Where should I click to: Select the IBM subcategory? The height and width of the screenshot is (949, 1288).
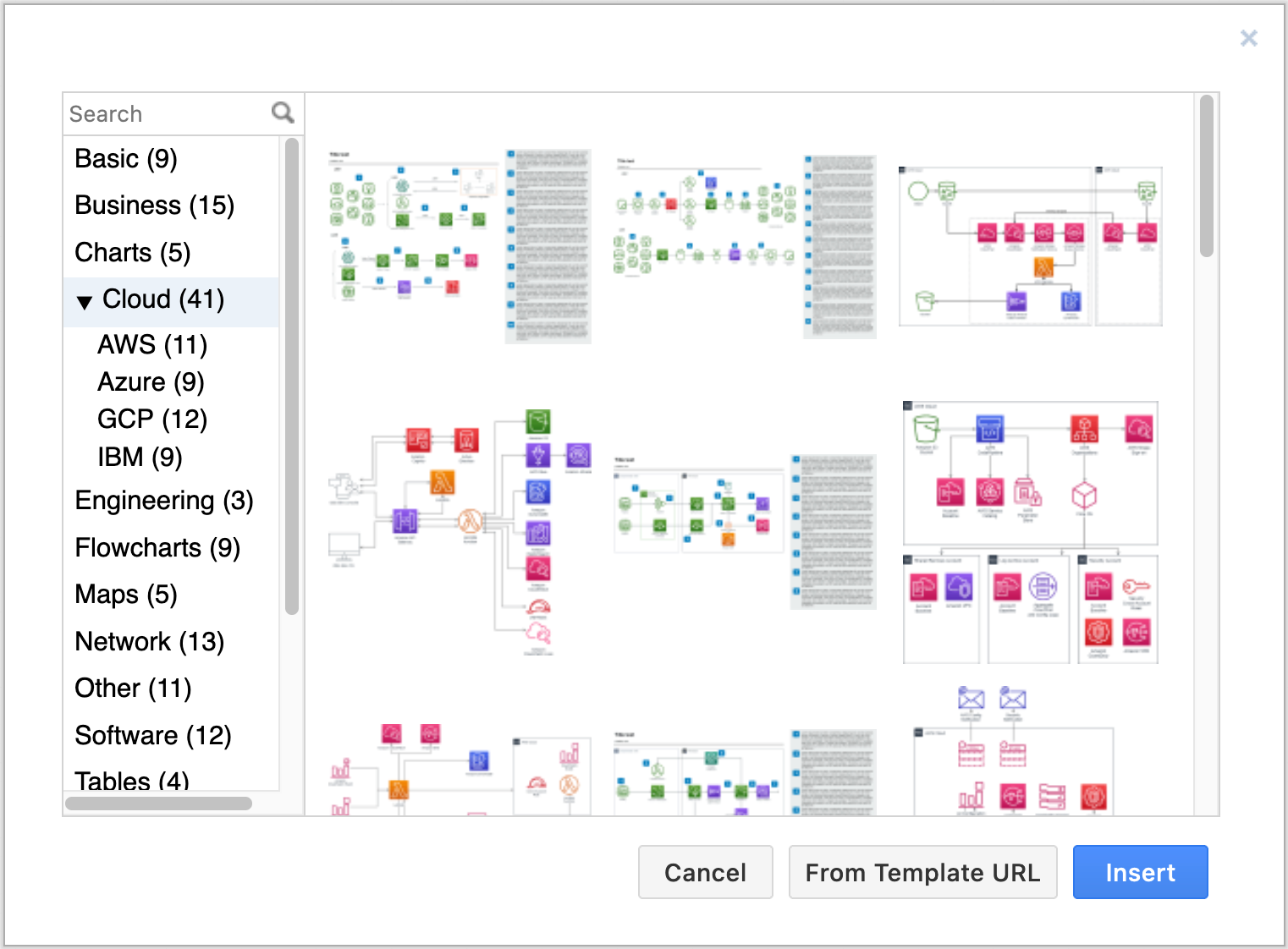tap(139, 457)
